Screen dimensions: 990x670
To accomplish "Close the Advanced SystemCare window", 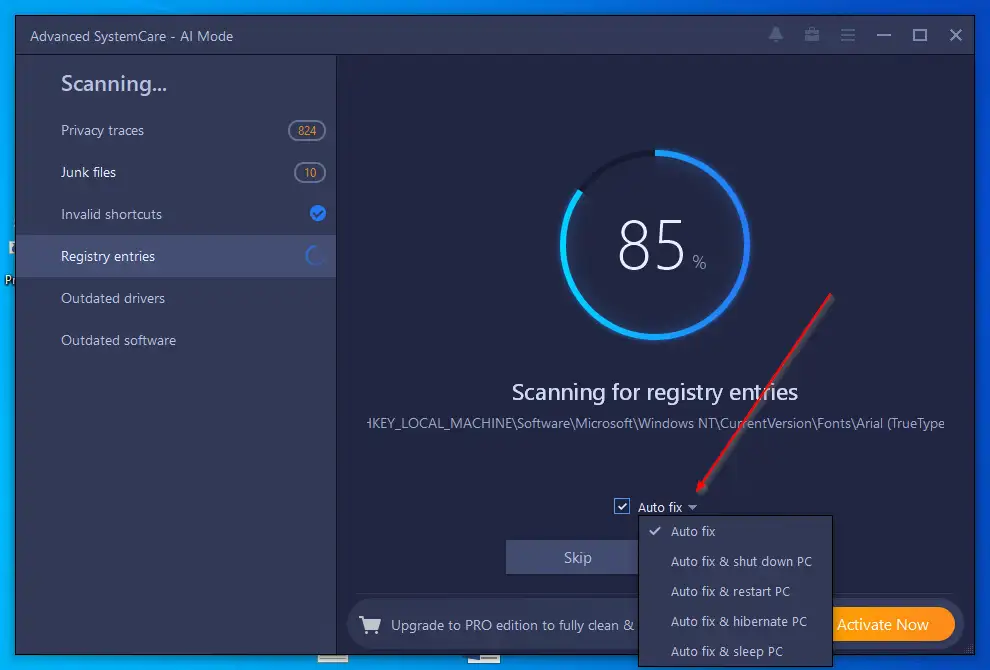I will [956, 35].
